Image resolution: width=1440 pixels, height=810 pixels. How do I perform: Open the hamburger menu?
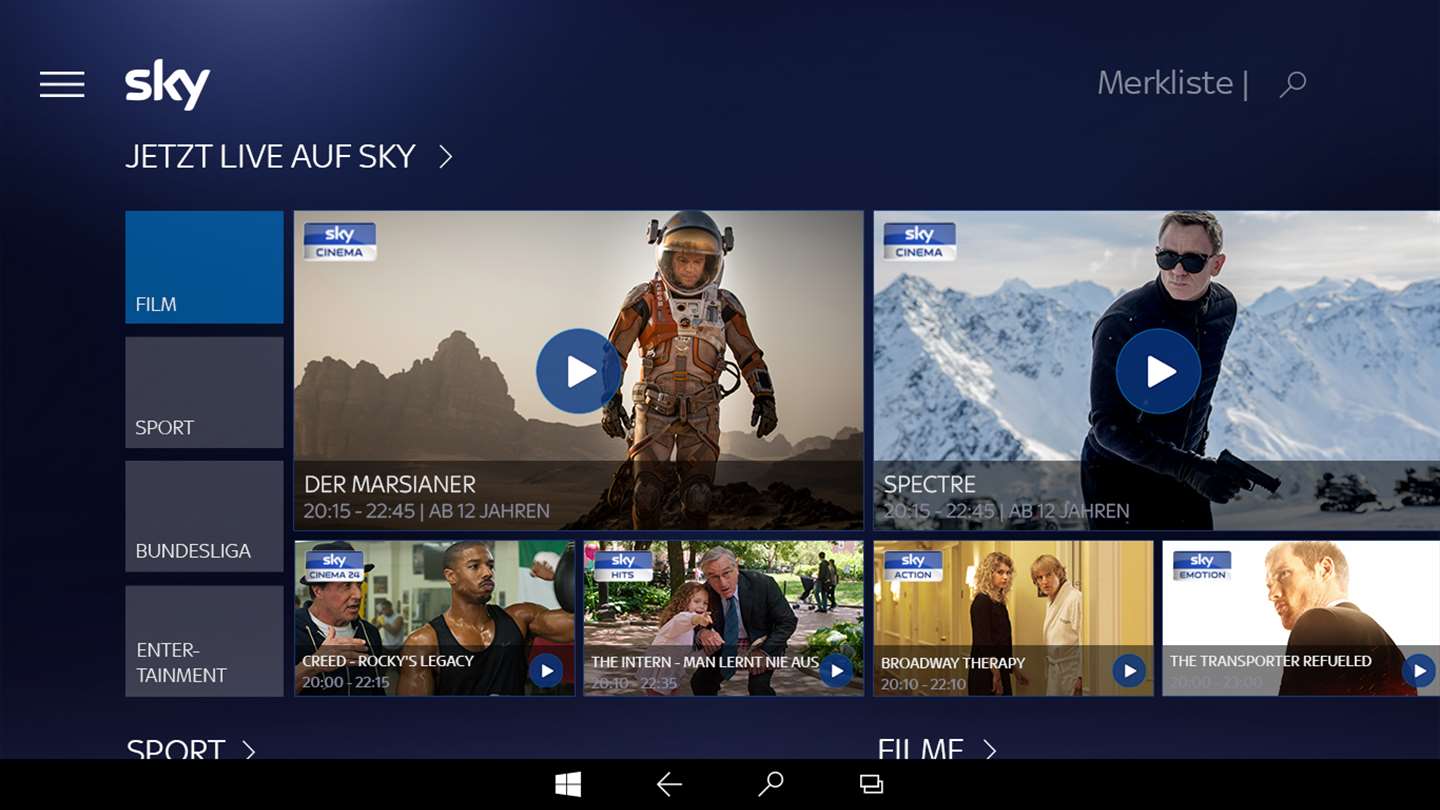tap(62, 84)
